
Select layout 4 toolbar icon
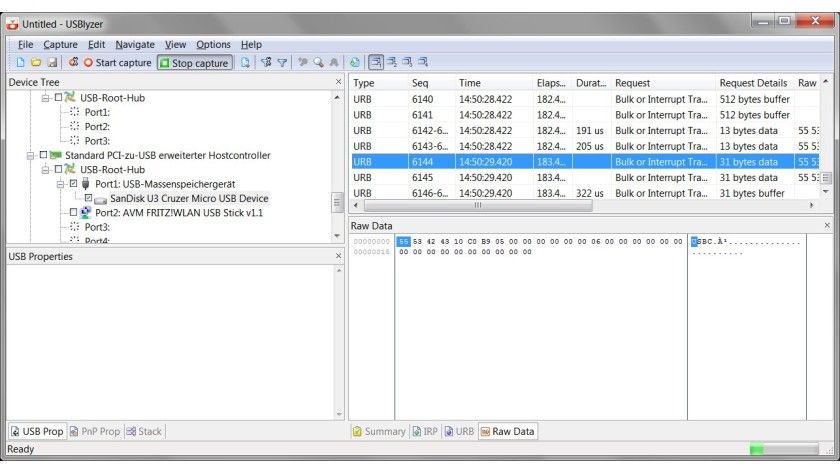[423, 62]
